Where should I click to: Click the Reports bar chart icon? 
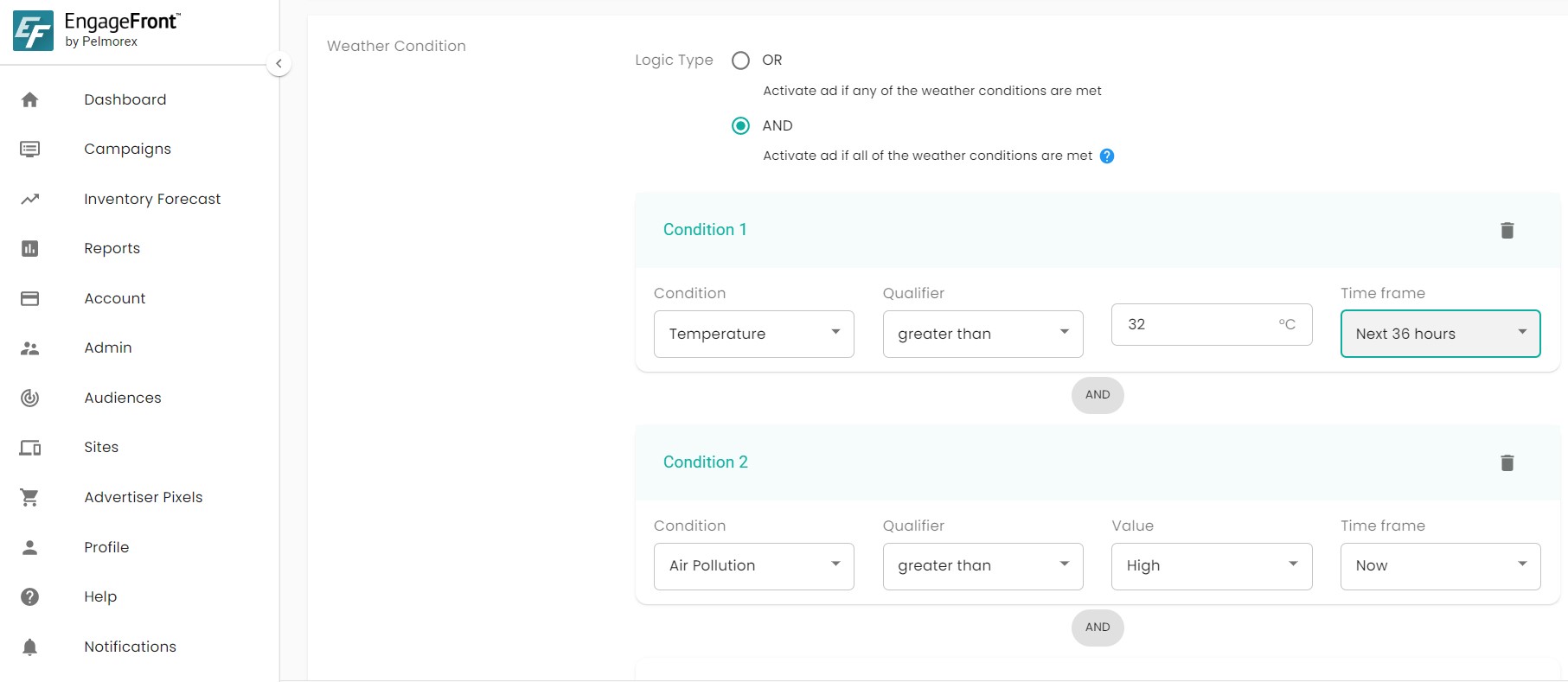tap(29, 248)
